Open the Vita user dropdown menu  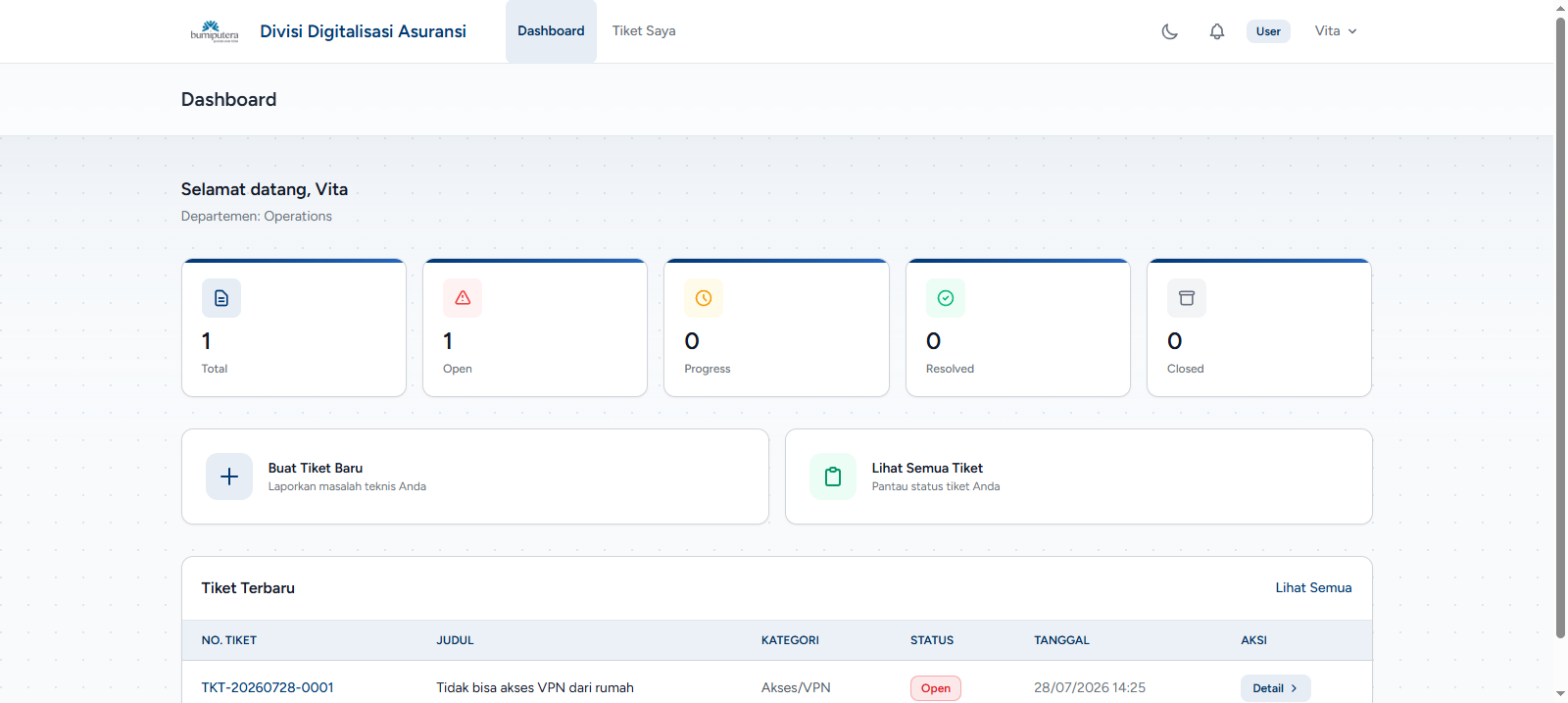[x=1336, y=31]
